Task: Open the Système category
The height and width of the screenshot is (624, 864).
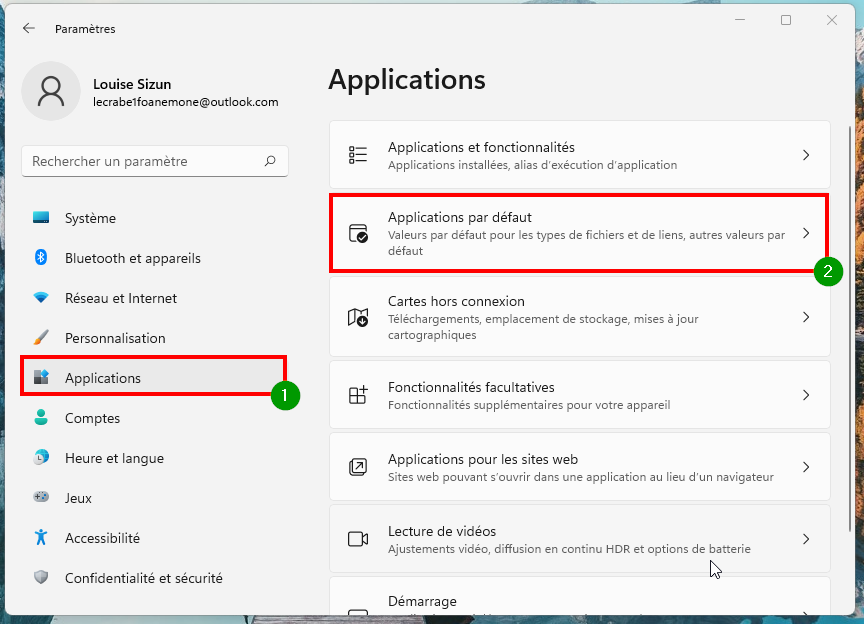Action: click(154, 218)
